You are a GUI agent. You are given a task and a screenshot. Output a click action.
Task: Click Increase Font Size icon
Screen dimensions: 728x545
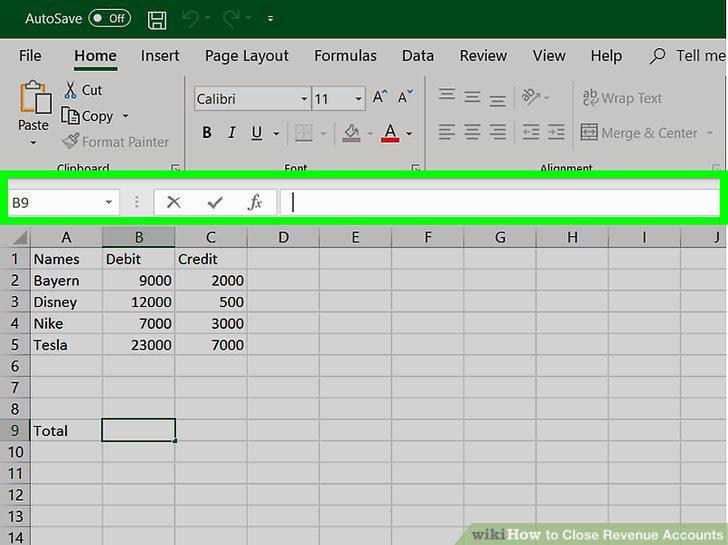point(380,97)
